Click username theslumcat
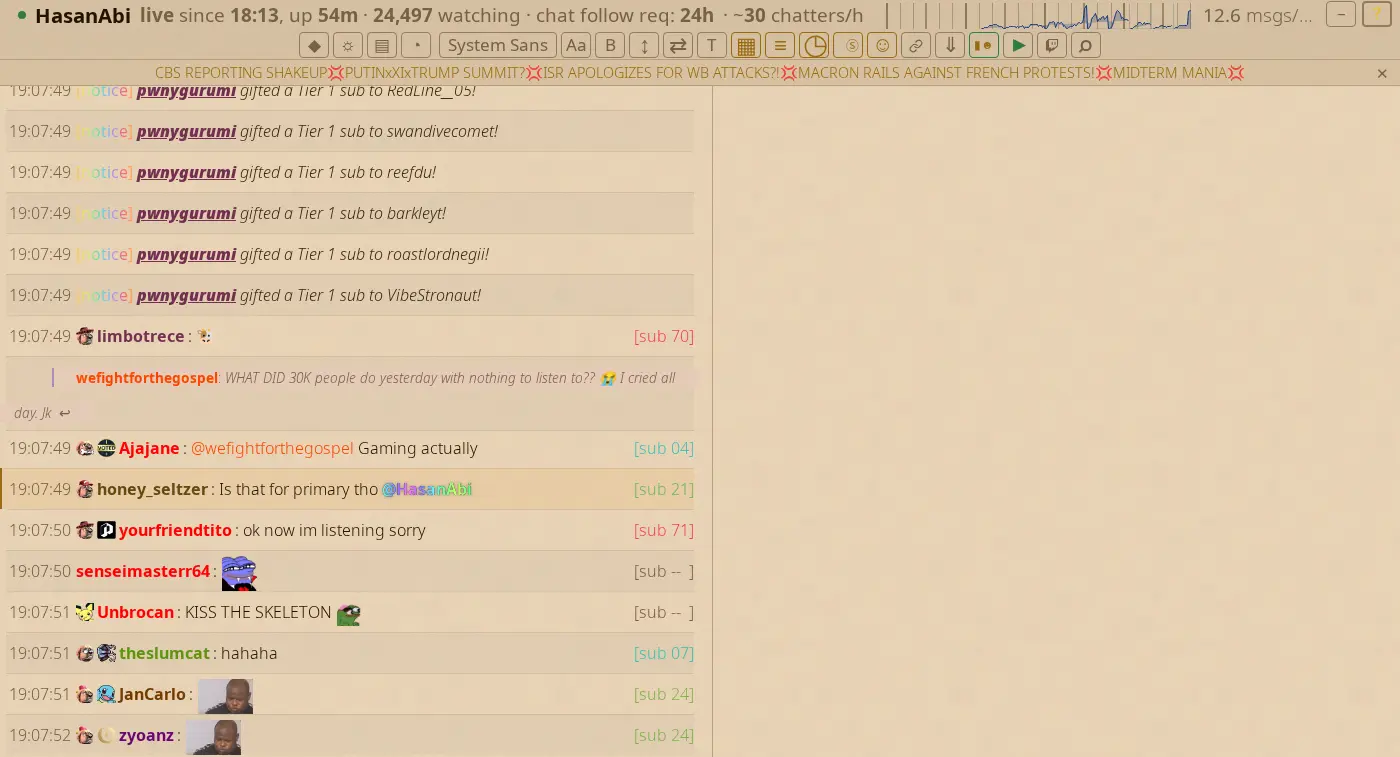Screen dimensions: 1400x757 (x=164, y=653)
